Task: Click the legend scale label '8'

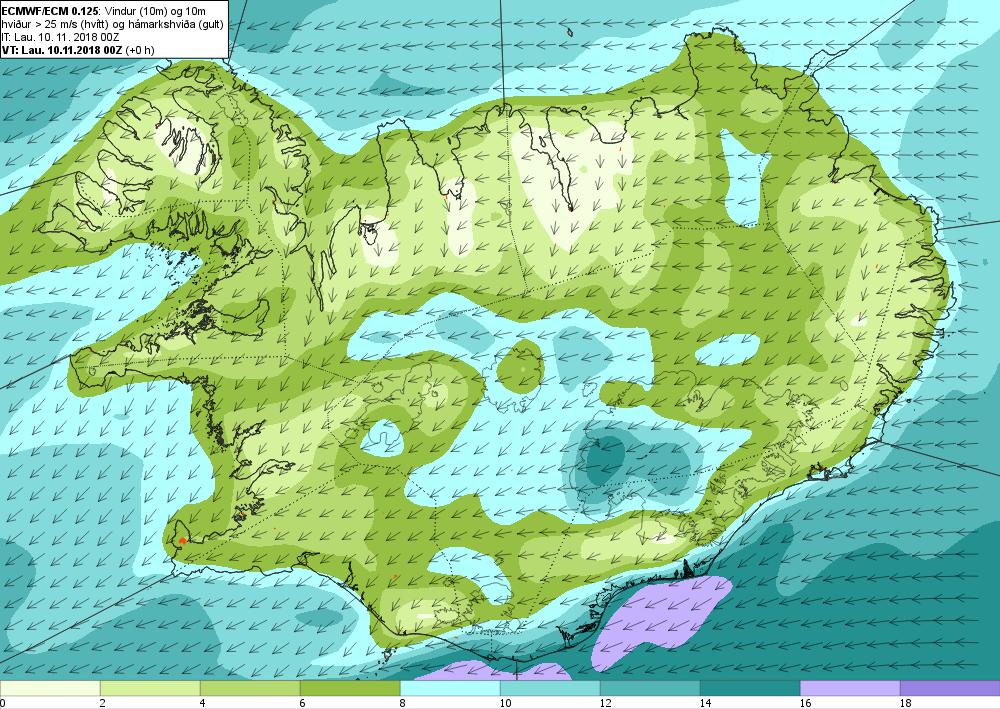Action: 403,703
